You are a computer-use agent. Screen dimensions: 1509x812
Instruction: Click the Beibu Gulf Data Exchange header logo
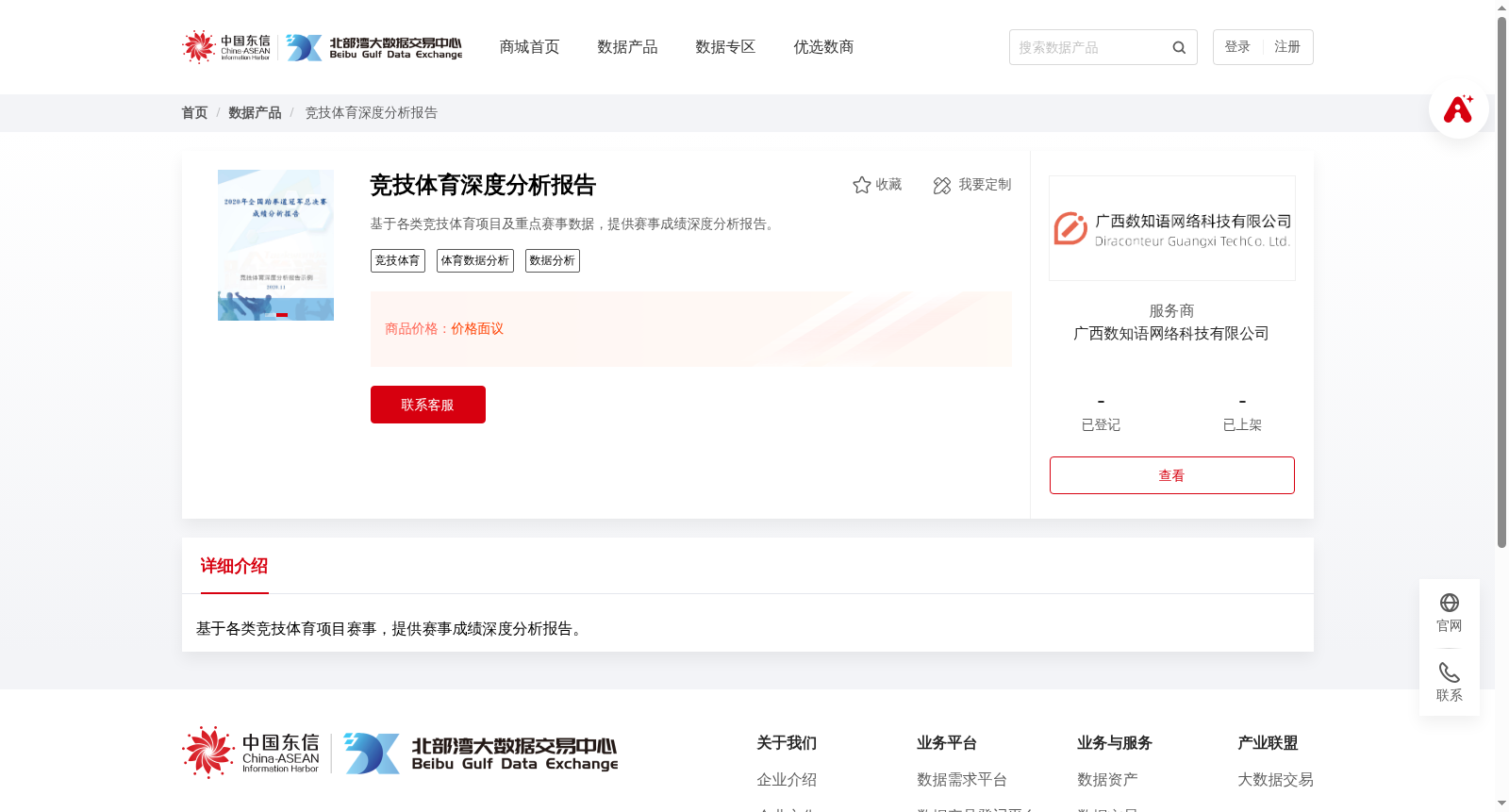click(x=374, y=47)
